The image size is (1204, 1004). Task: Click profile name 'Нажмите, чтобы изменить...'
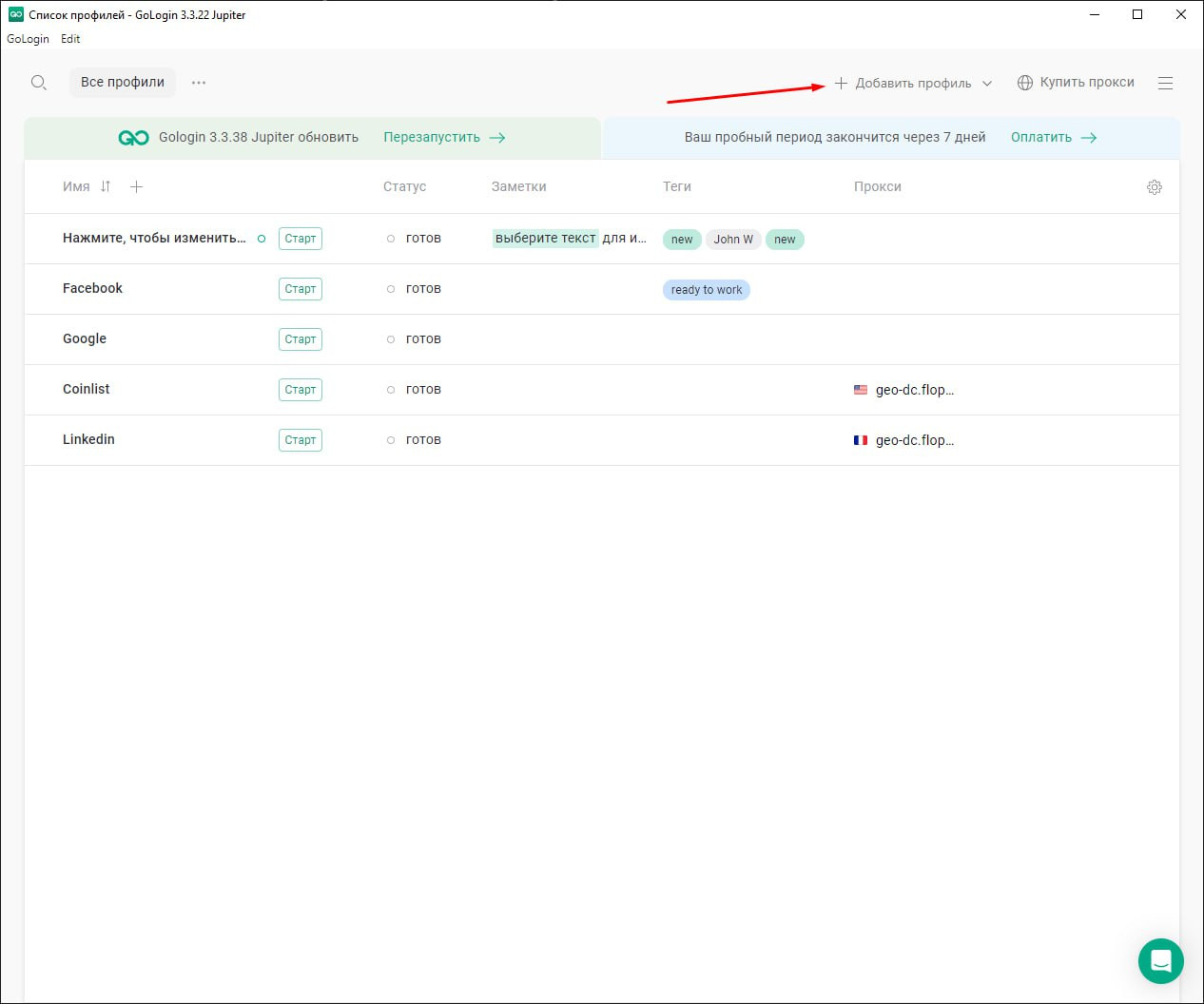pos(154,238)
